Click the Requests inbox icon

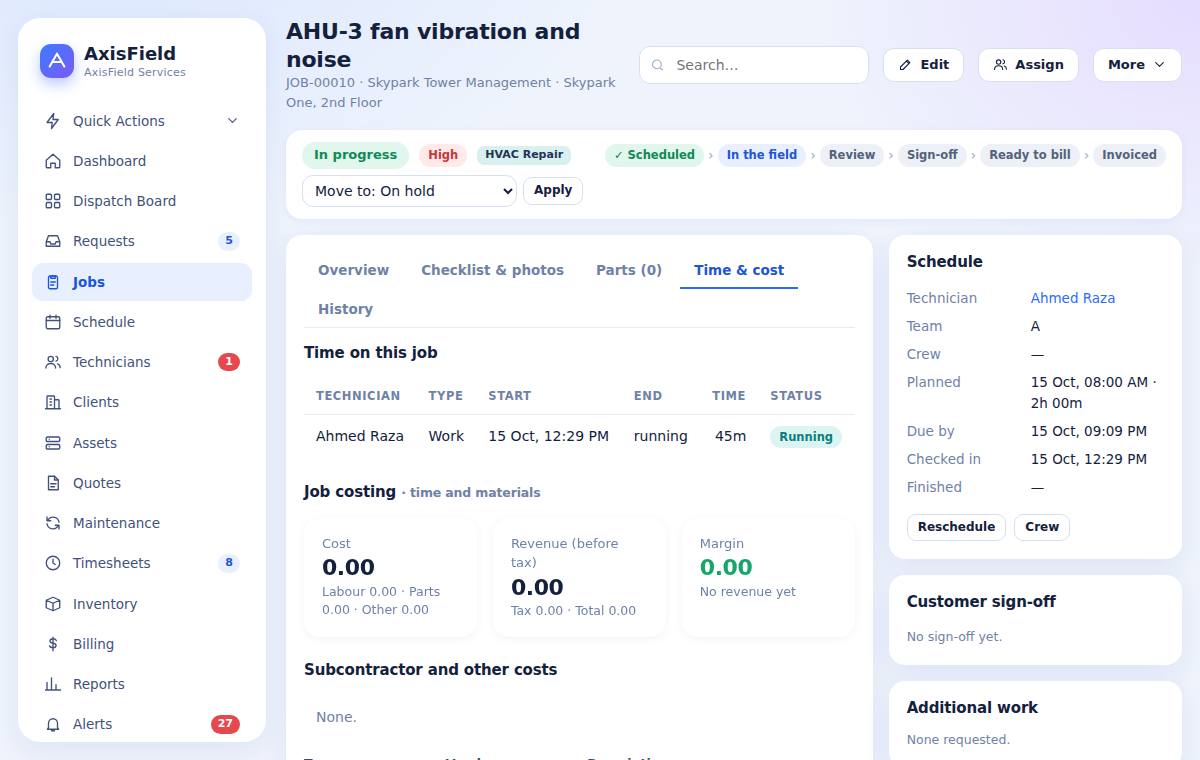pos(53,241)
